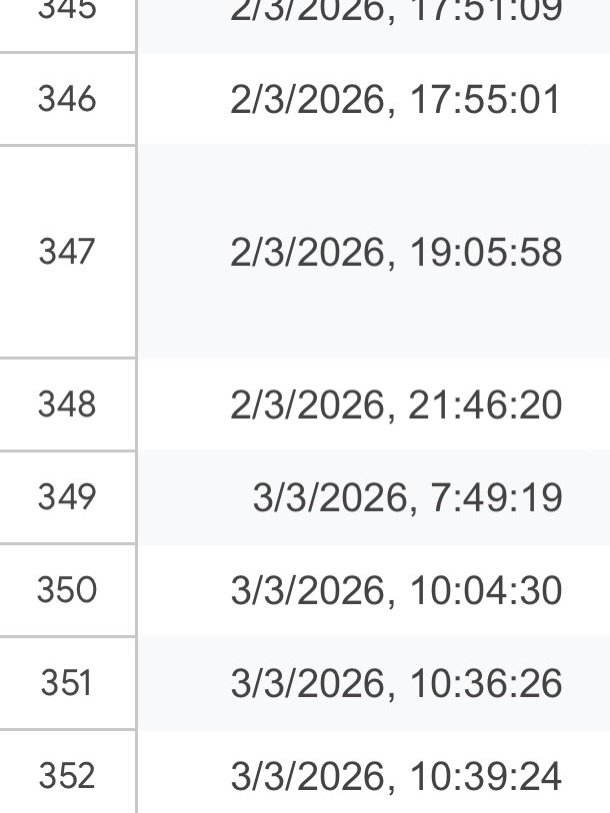Select the 3/3/2026, 10:04:30 timestamp cell
The image size is (610, 813).
(395, 590)
